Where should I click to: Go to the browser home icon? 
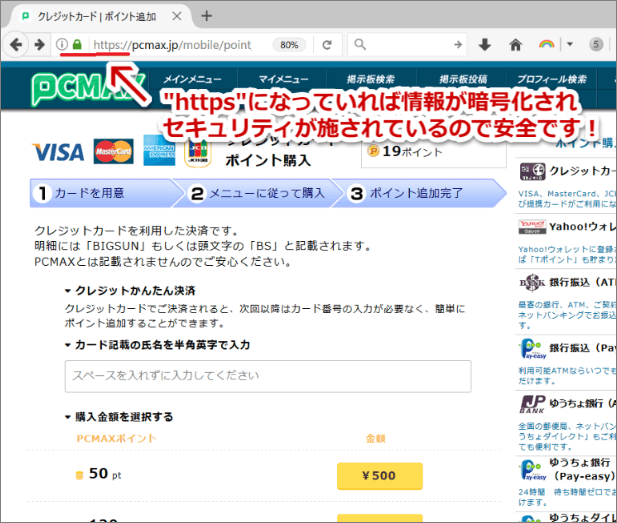(x=515, y=45)
